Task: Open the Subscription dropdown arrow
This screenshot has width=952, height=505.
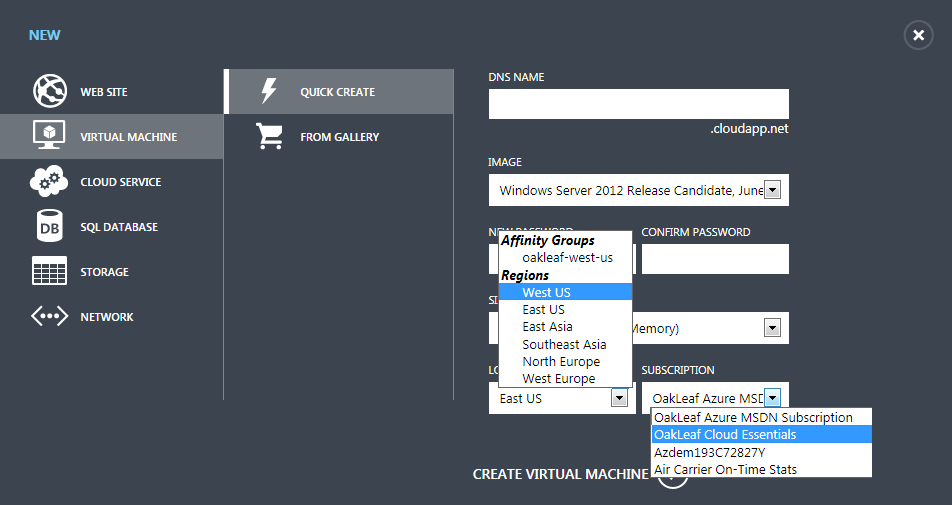Action: tap(772, 398)
